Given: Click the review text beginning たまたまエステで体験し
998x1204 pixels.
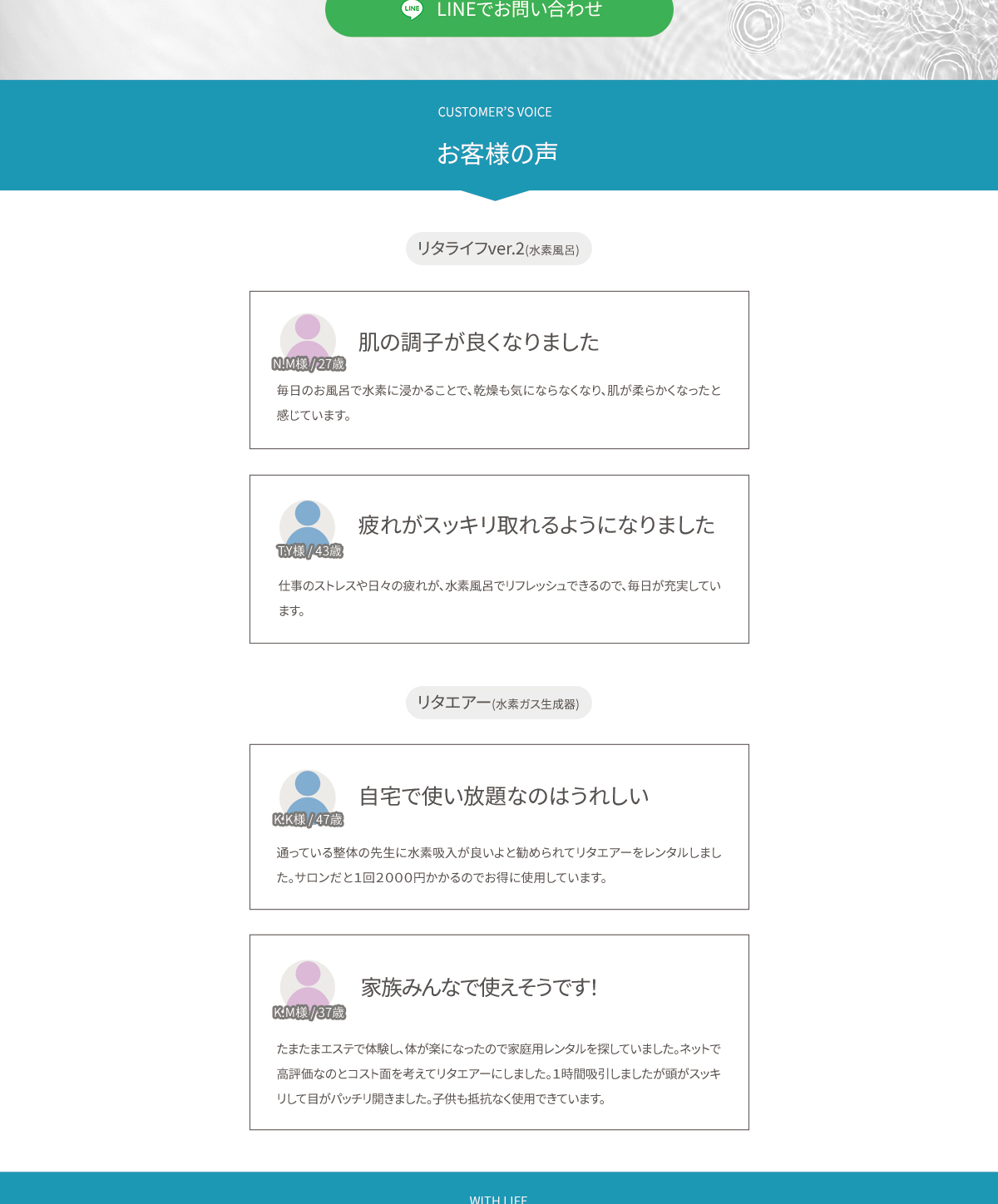Looking at the screenshot, I should [499, 1073].
